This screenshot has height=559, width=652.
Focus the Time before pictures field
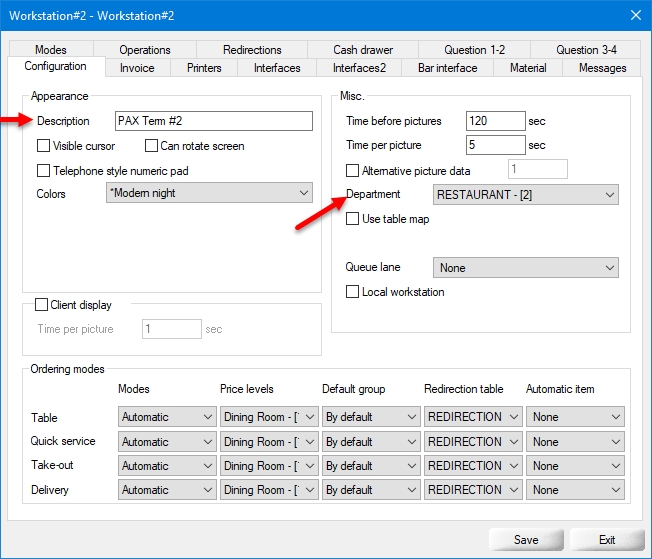click(x=495, y=121)
